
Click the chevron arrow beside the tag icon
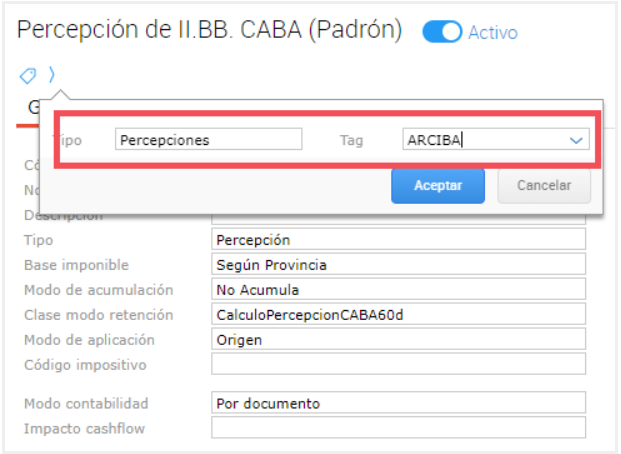[x=51, y=75]
